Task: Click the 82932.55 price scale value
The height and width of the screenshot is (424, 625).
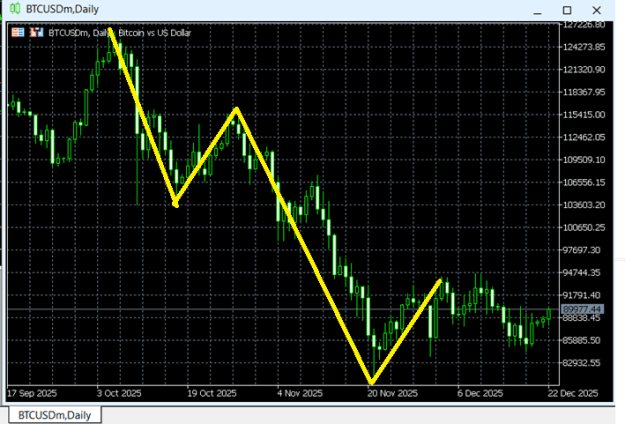Action: coord(584,363)
